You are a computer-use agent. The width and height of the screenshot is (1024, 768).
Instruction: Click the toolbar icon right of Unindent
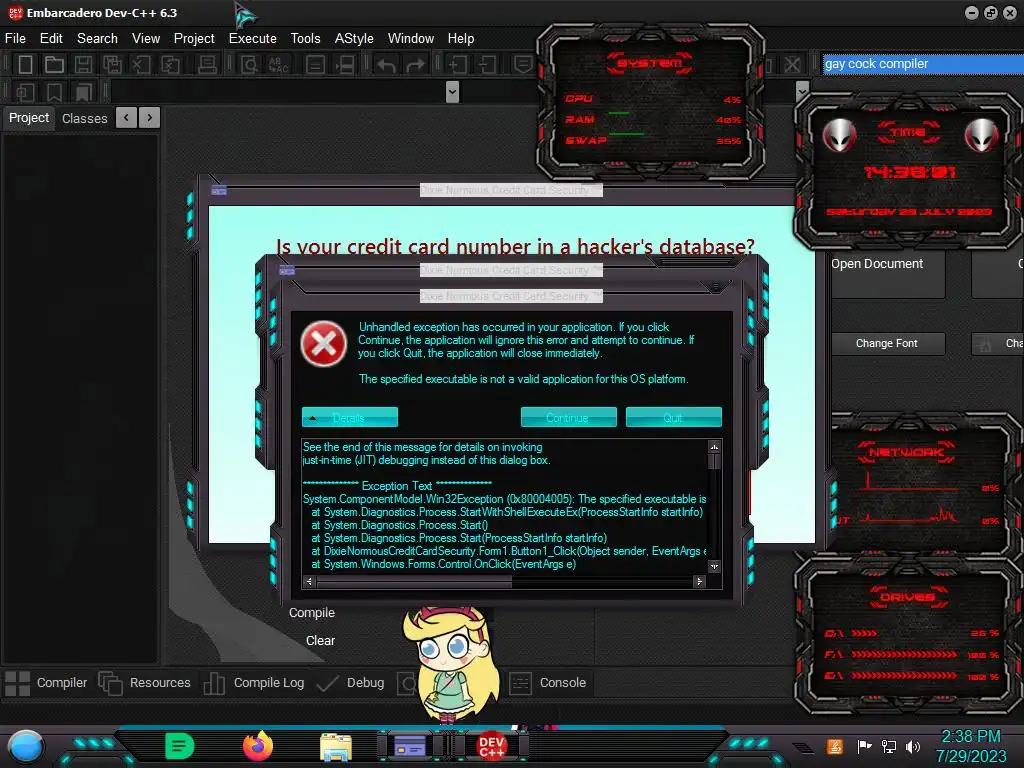click(522, 64)
